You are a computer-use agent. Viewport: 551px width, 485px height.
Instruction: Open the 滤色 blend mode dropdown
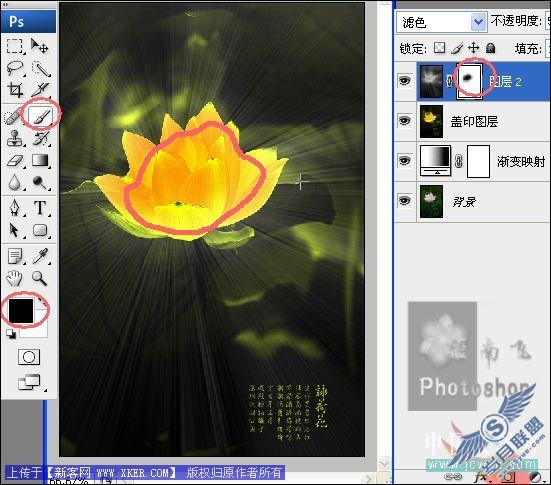coord(441,22)
